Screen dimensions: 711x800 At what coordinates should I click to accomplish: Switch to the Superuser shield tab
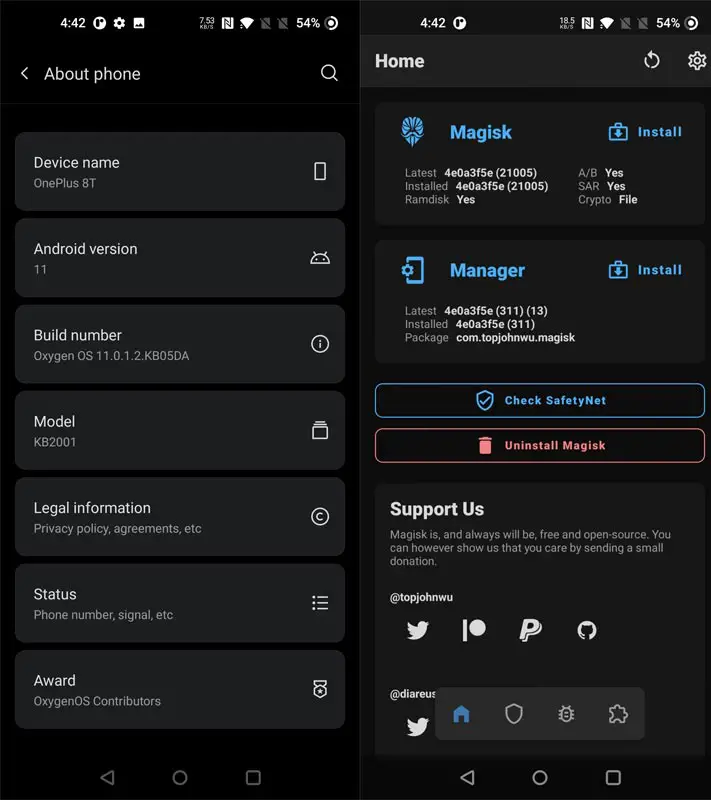[x=514, y=714]
